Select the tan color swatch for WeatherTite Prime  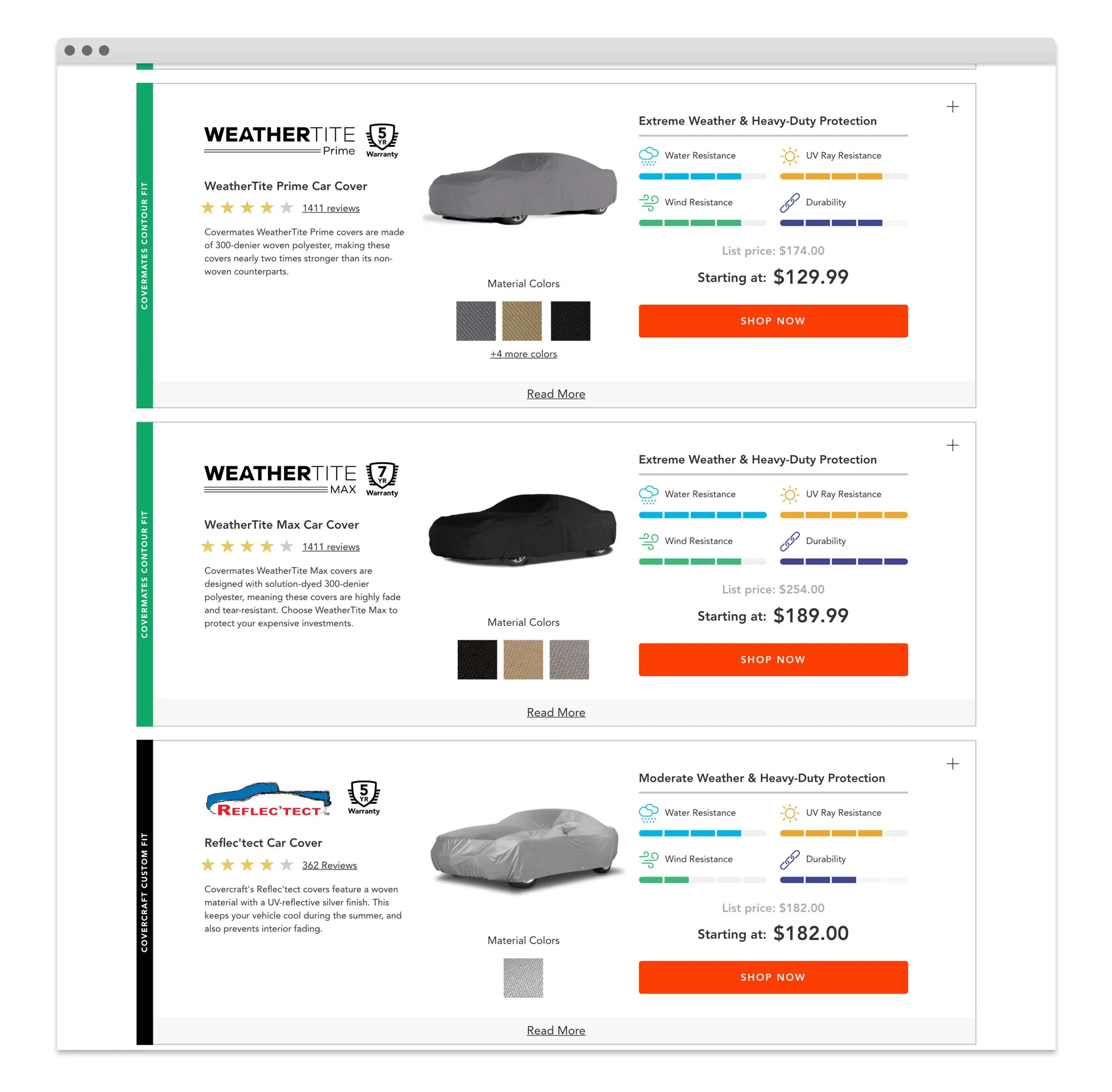click(x=522, y=321)
